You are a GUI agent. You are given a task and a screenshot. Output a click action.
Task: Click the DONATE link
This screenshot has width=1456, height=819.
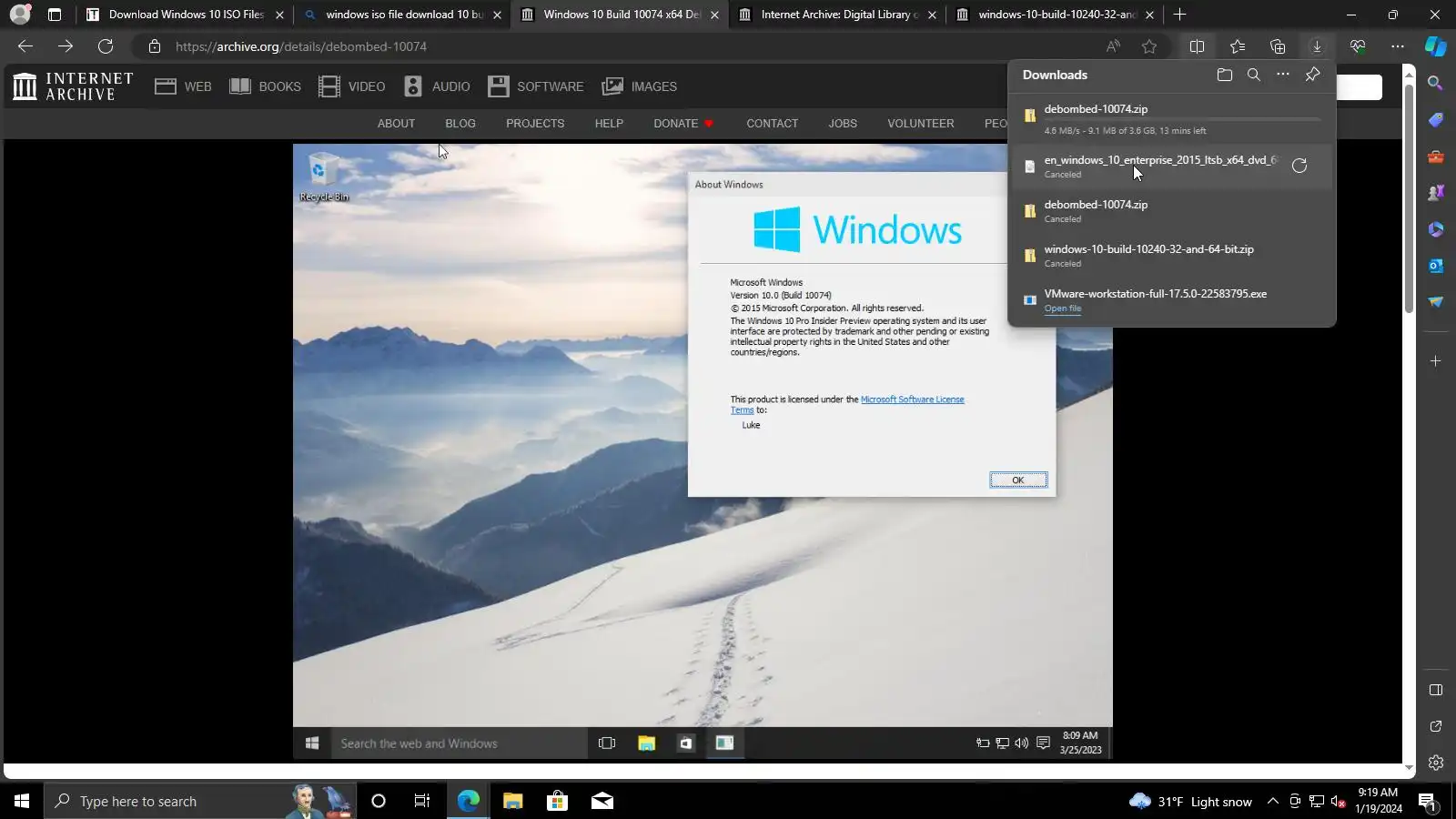click(x=682, y=124)
